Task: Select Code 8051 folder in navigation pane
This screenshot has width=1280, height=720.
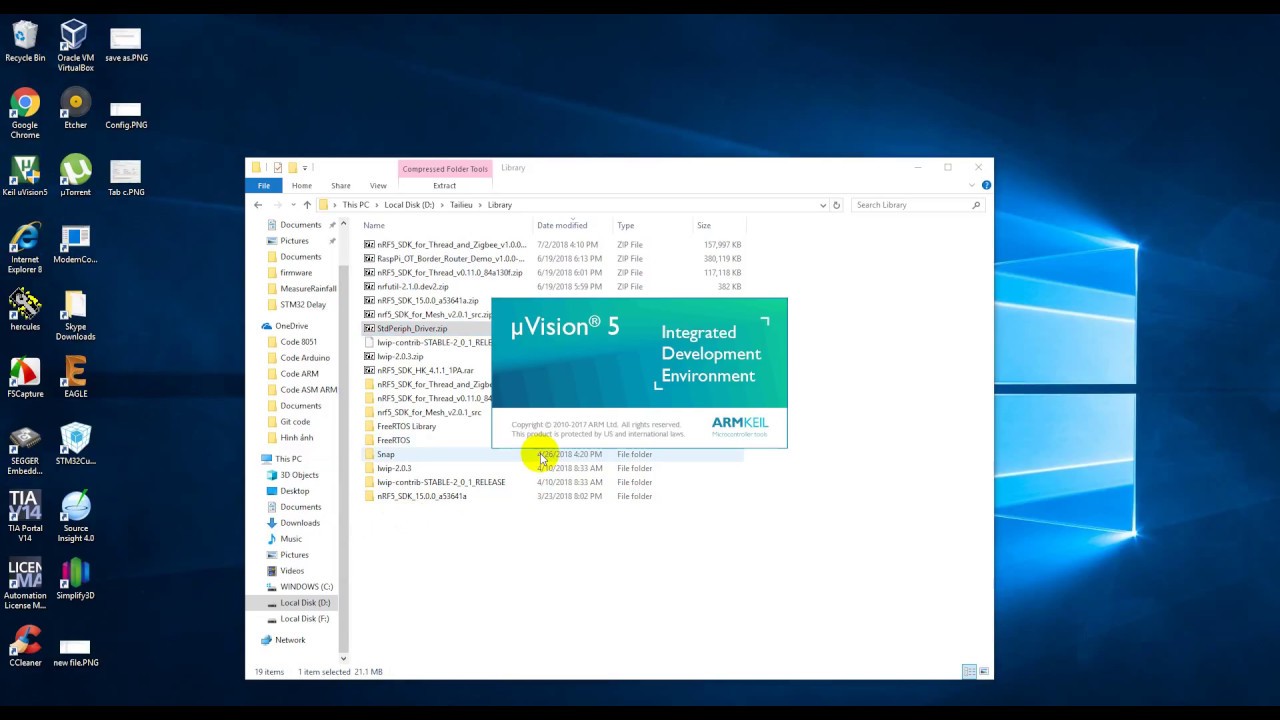Action: (x=298, y=342)
